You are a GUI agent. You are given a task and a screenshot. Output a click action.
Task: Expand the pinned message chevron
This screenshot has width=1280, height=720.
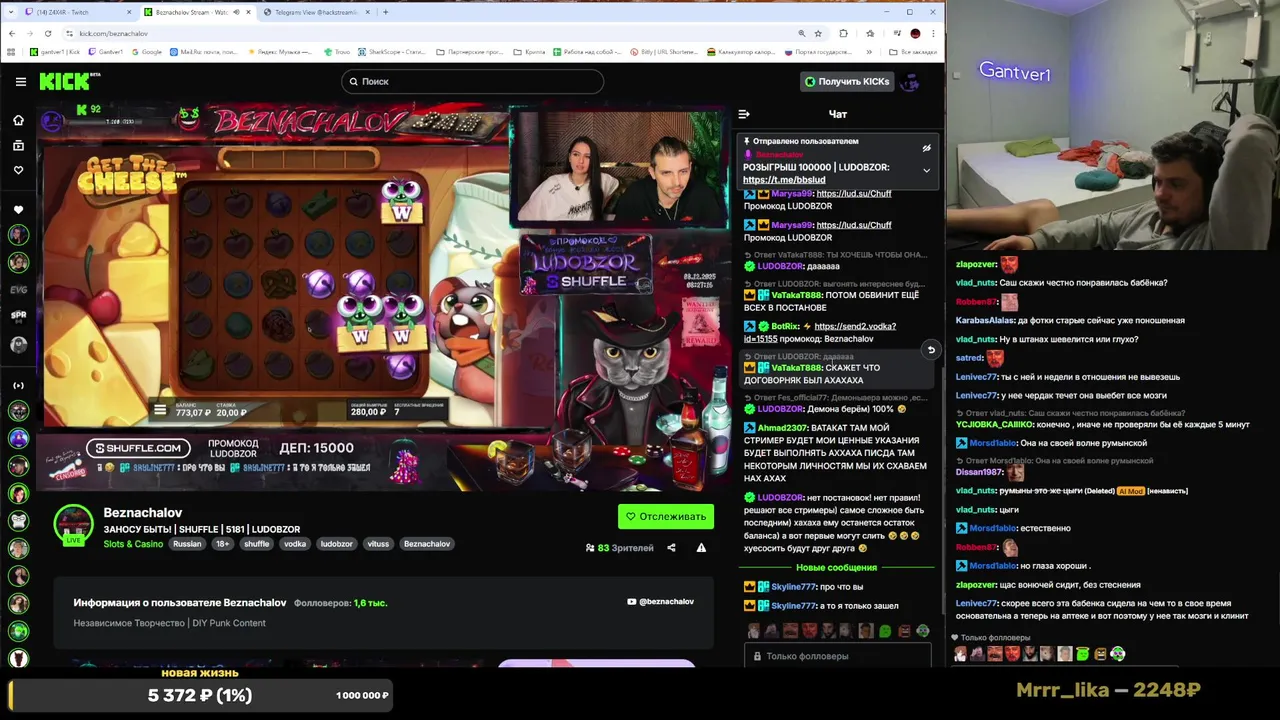coord(926,171)
